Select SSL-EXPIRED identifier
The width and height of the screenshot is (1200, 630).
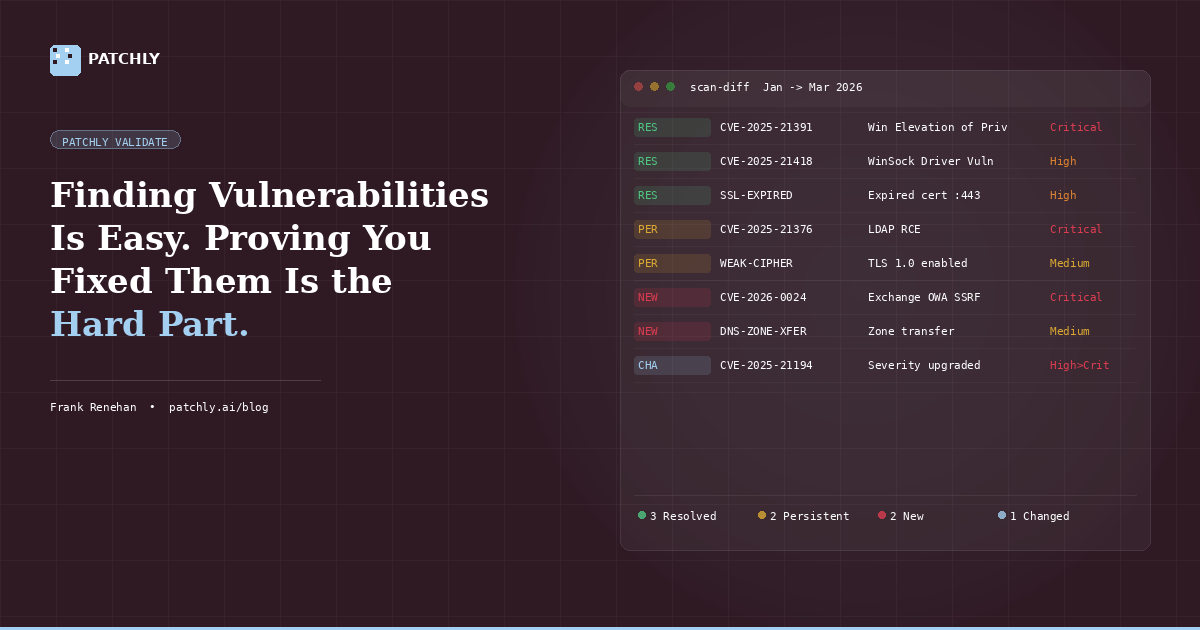pos(756,195)
